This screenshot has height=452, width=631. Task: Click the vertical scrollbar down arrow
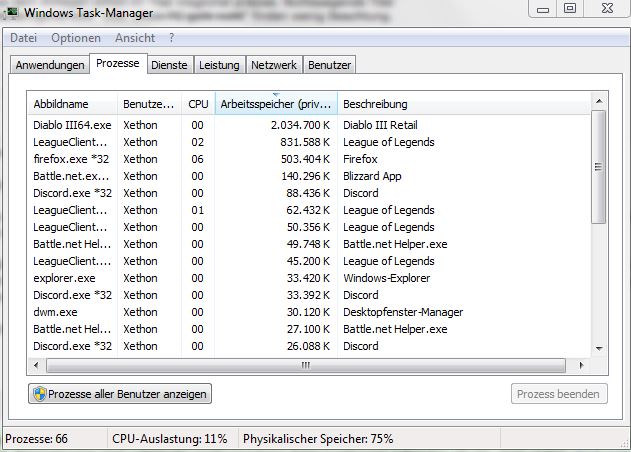[599, 349]
